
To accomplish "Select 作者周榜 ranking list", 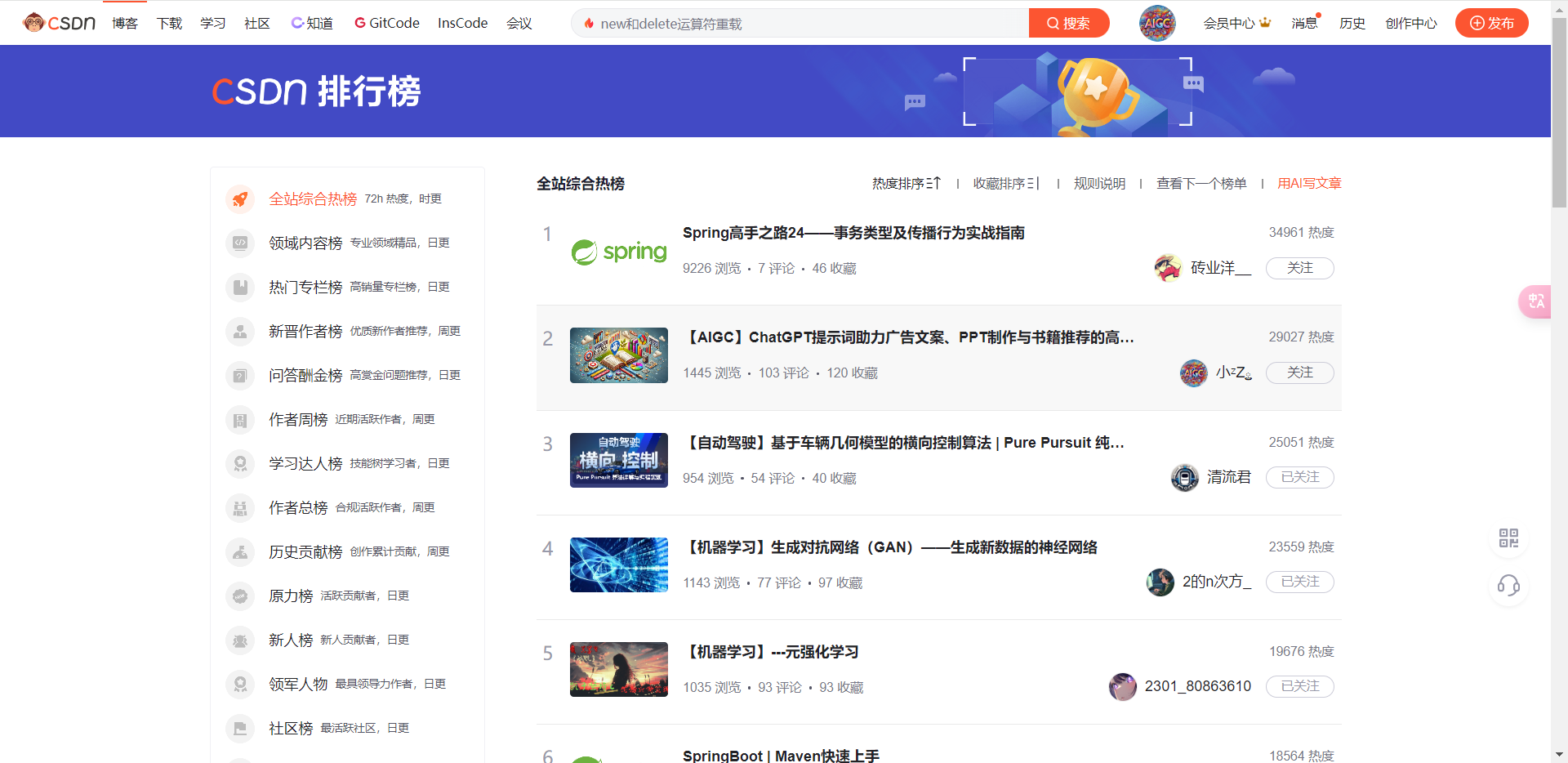I will pos(298,419).
